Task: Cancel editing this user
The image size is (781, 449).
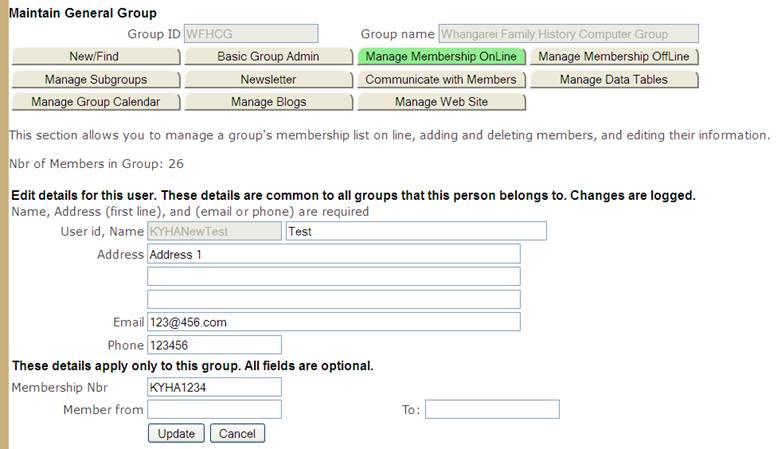Action: [237, 434]
